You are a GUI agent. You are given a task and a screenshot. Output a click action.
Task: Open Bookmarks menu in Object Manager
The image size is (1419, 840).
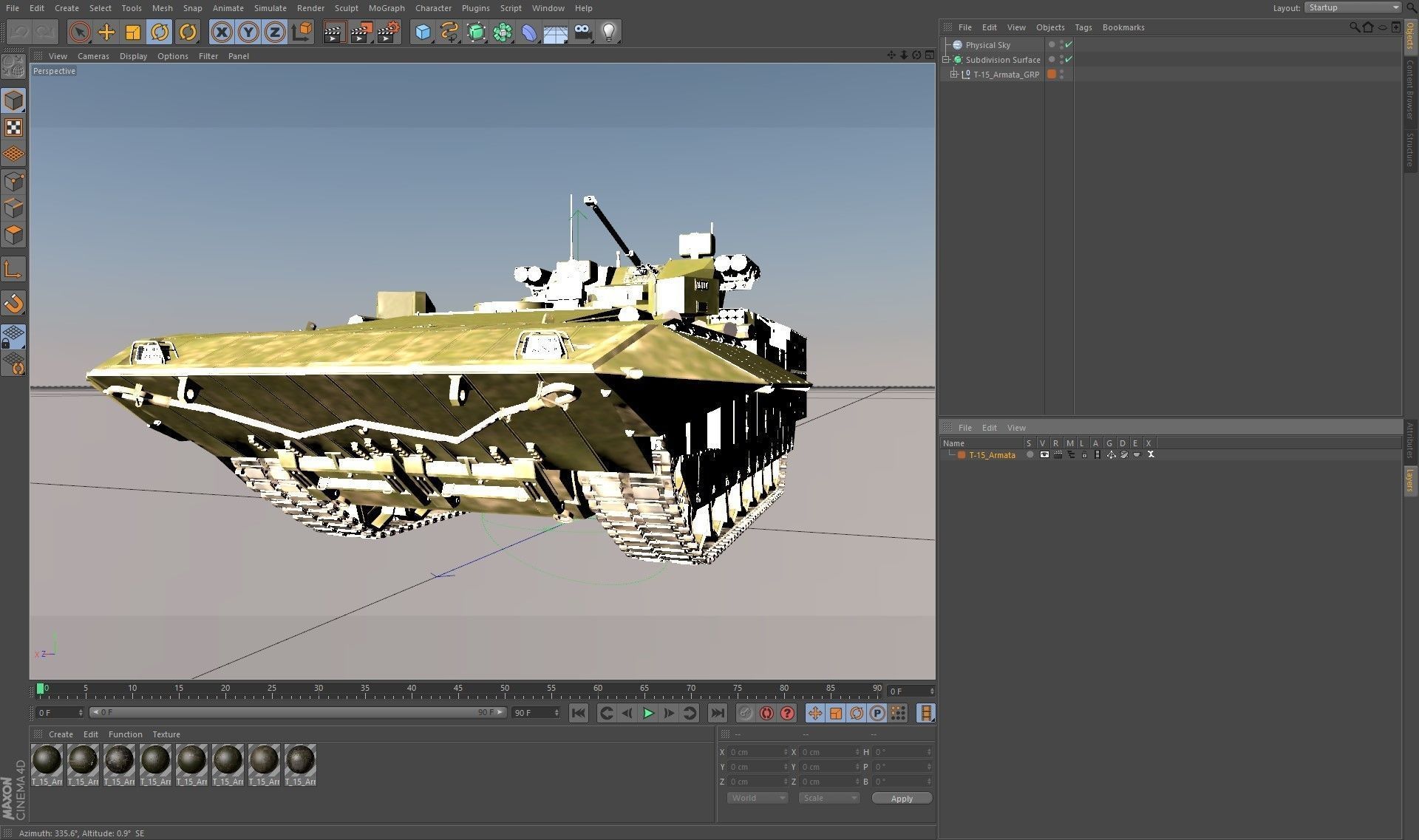[1123, 27]
